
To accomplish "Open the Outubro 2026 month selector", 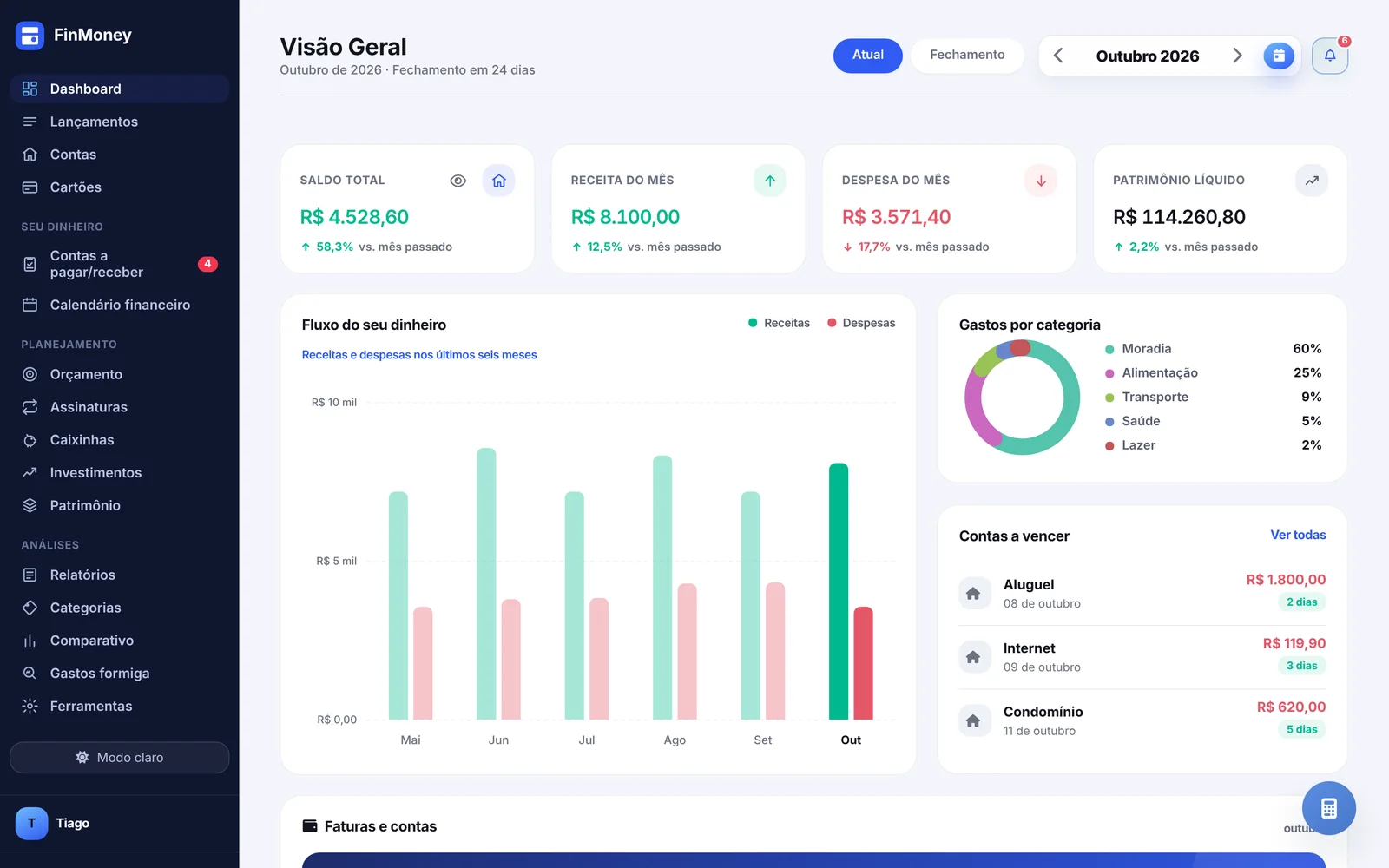I will pos(1148,56).
